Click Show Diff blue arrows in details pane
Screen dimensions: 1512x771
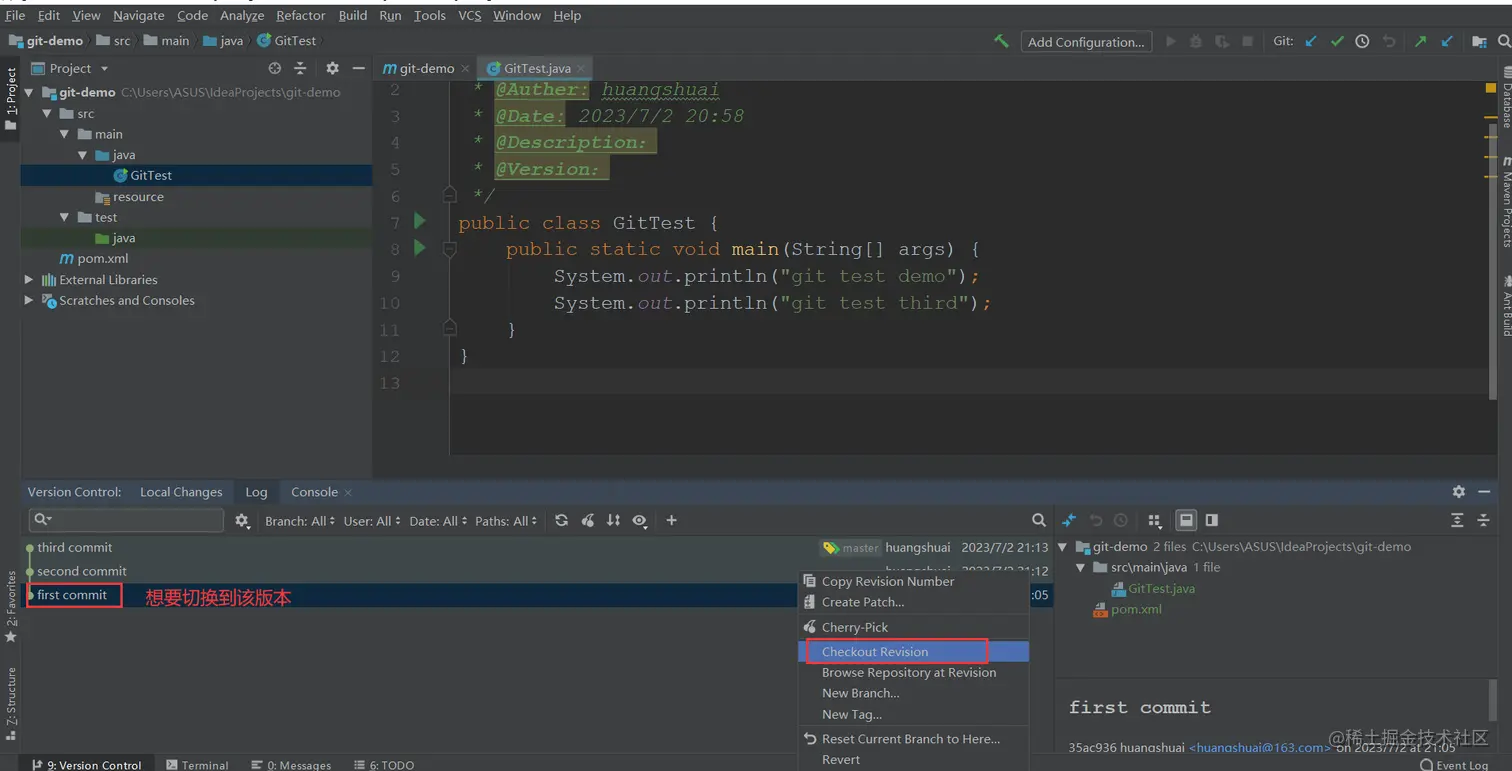point(1069,520)
